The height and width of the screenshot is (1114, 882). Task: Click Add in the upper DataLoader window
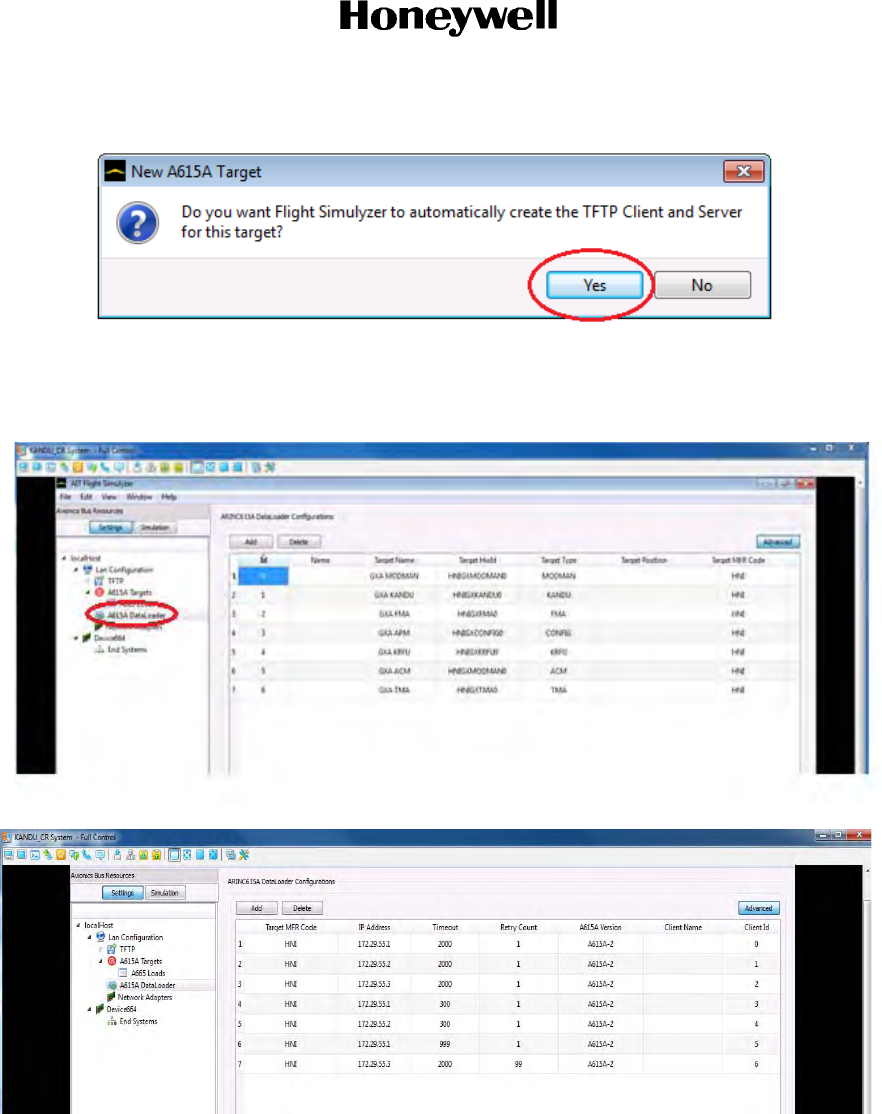pyautogui.click(x=251, y=541)
